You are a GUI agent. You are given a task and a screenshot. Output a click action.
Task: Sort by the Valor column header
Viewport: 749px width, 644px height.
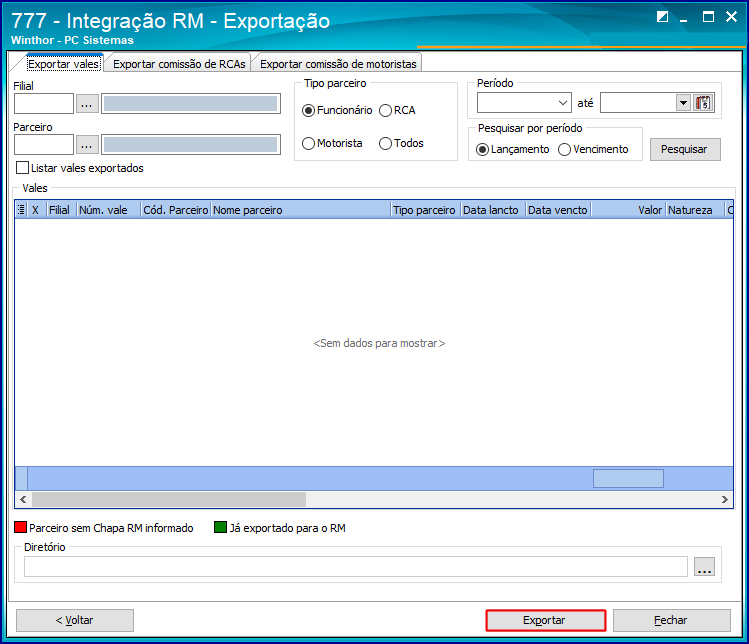click(x=628, y=210)
